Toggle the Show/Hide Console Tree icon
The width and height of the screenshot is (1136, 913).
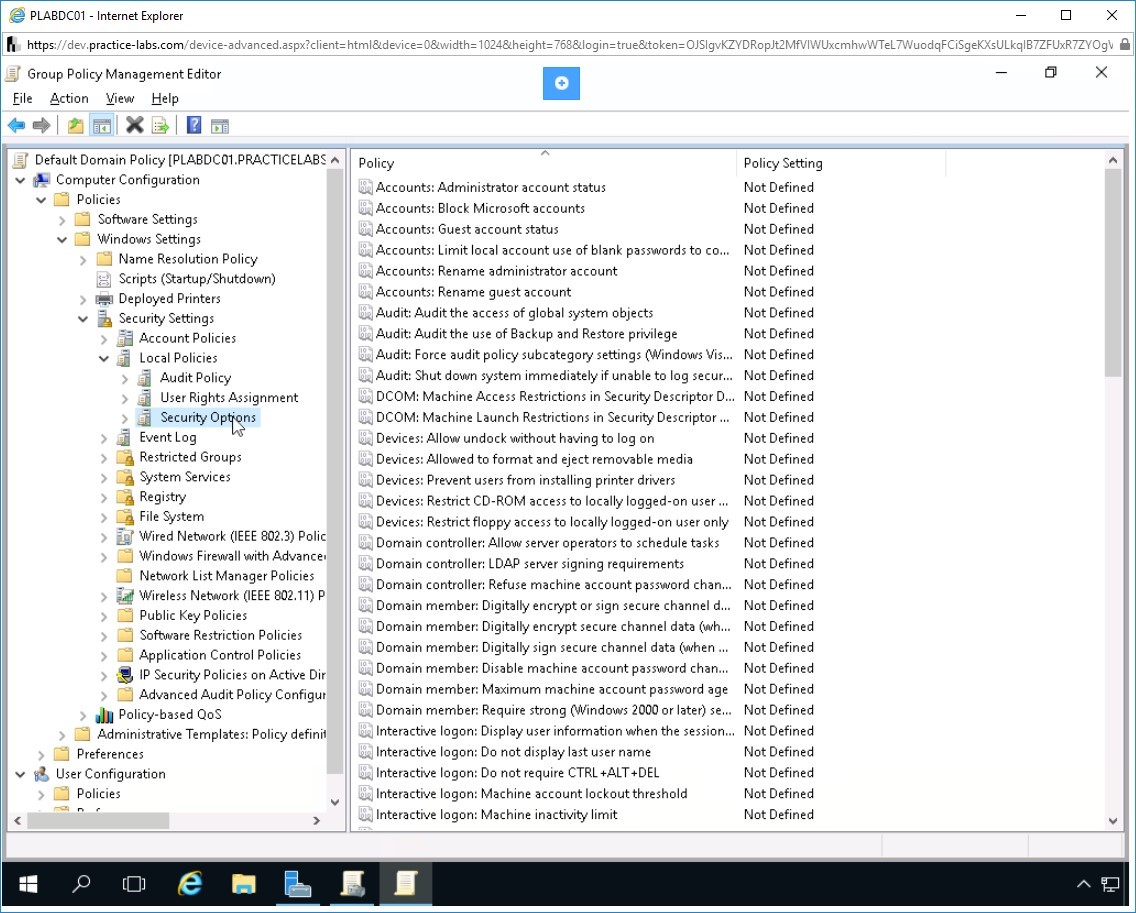pyautogui.click(x=102, y=125)
